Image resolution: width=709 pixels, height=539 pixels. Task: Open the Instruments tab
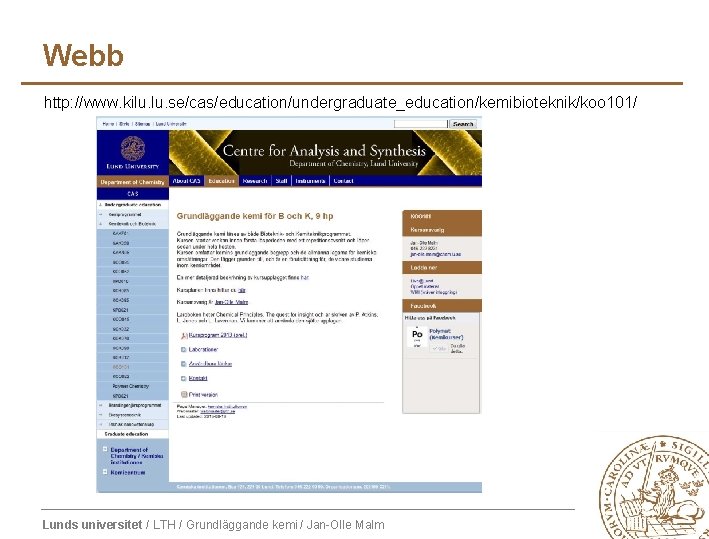[x=310, y=181]
